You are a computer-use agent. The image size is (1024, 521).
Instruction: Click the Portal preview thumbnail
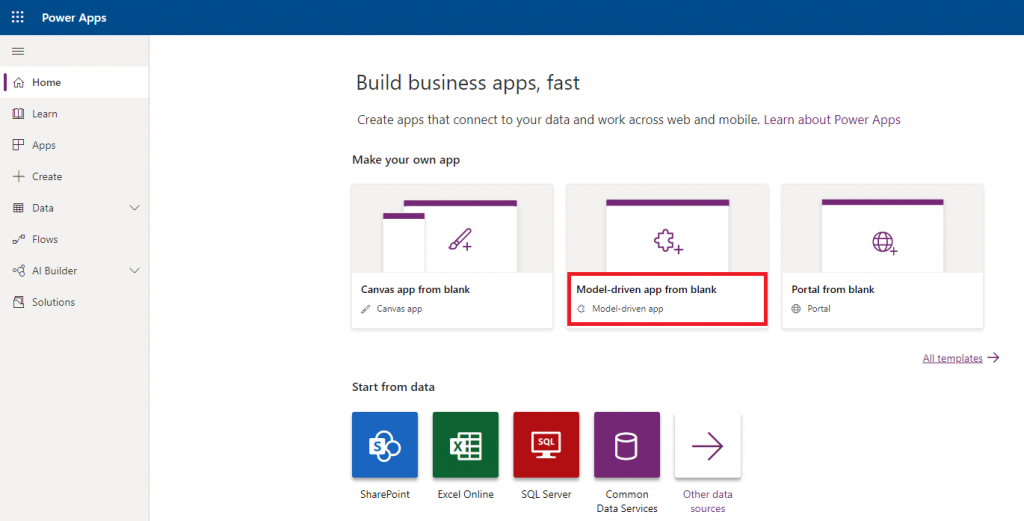click(883, 229)
